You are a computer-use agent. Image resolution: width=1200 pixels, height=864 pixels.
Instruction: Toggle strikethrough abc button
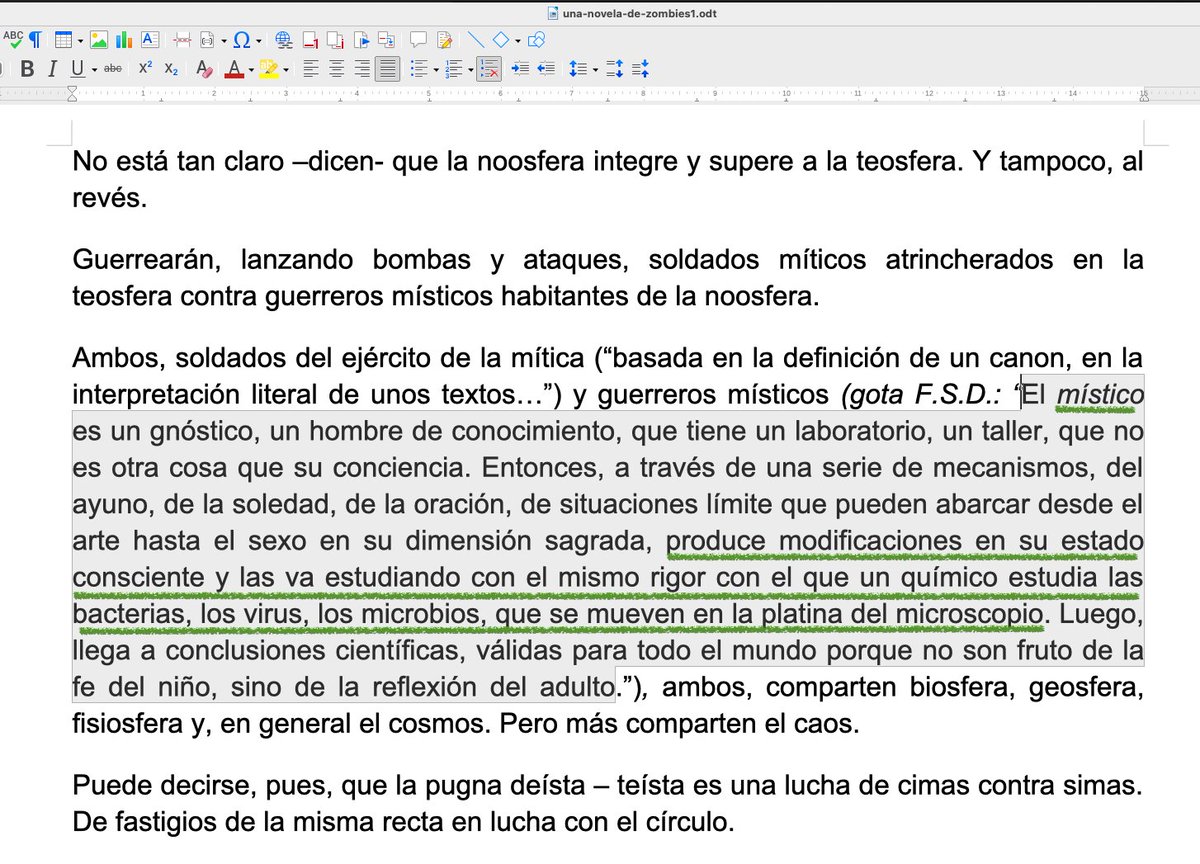tap(113, 69)
